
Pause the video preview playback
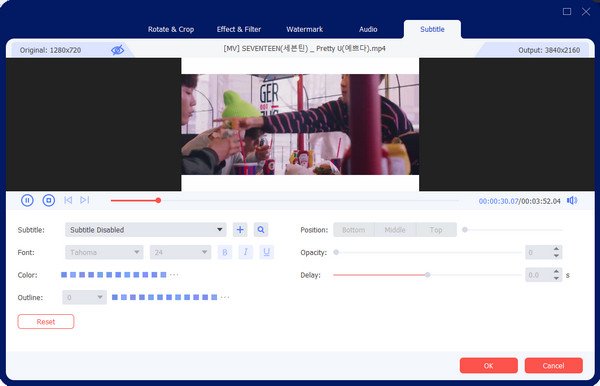(x=27, y=200)
